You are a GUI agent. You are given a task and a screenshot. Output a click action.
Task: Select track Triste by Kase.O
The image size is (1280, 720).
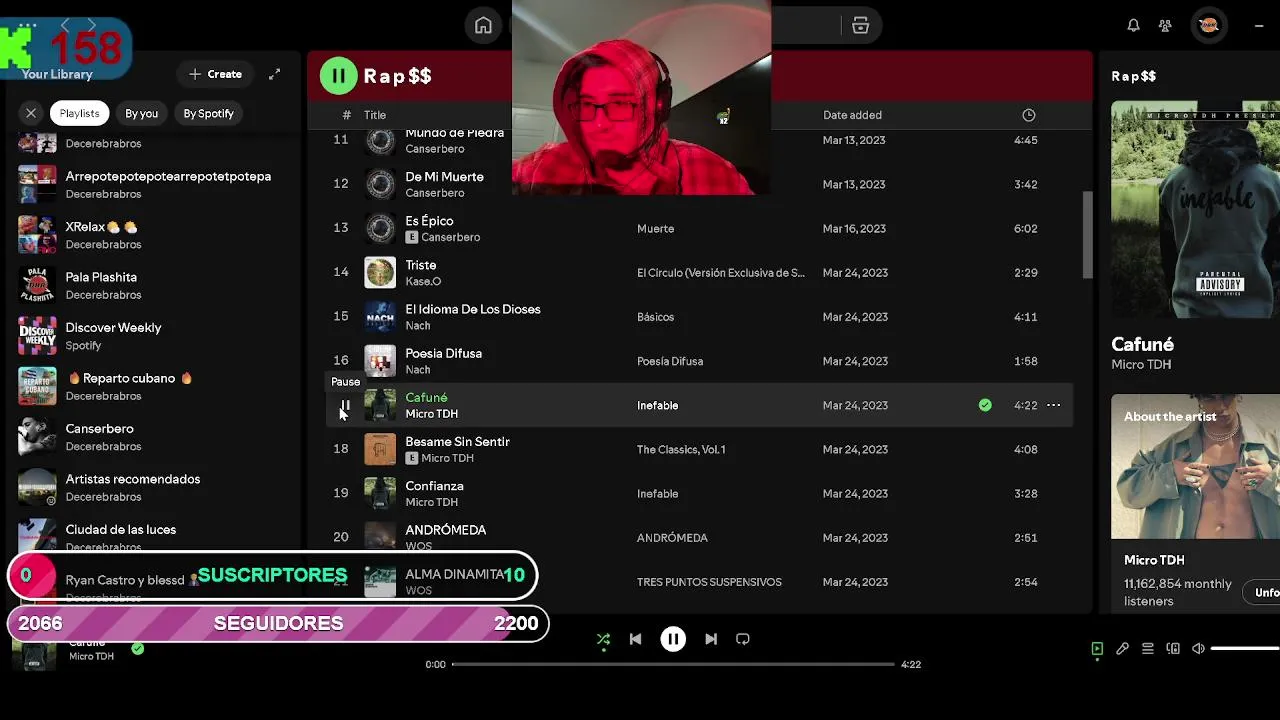pyautogui.click(x=420, y=265)
